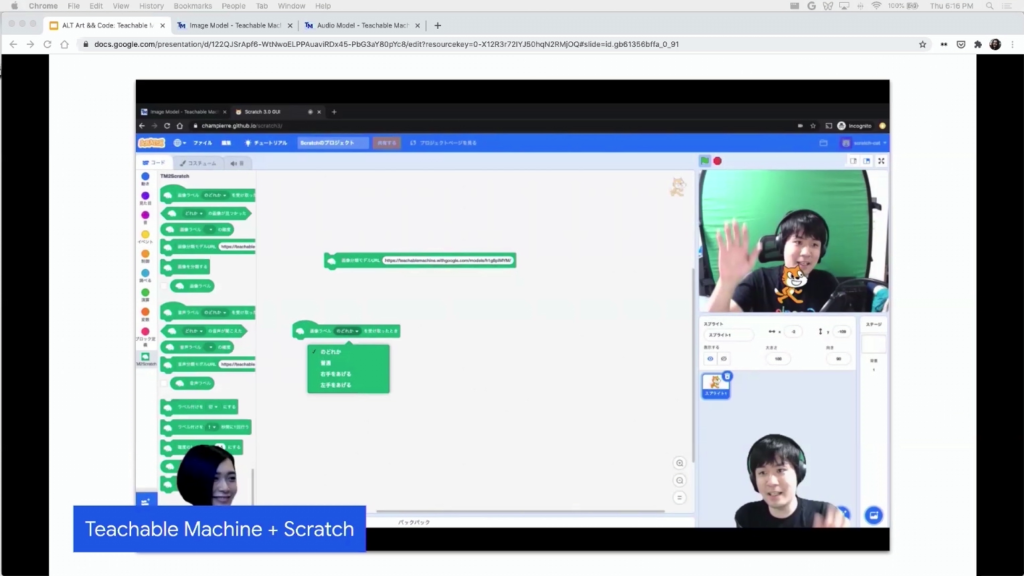Reload the Chrome page
Screen dimensions: 1024x576
coord(47,44)
